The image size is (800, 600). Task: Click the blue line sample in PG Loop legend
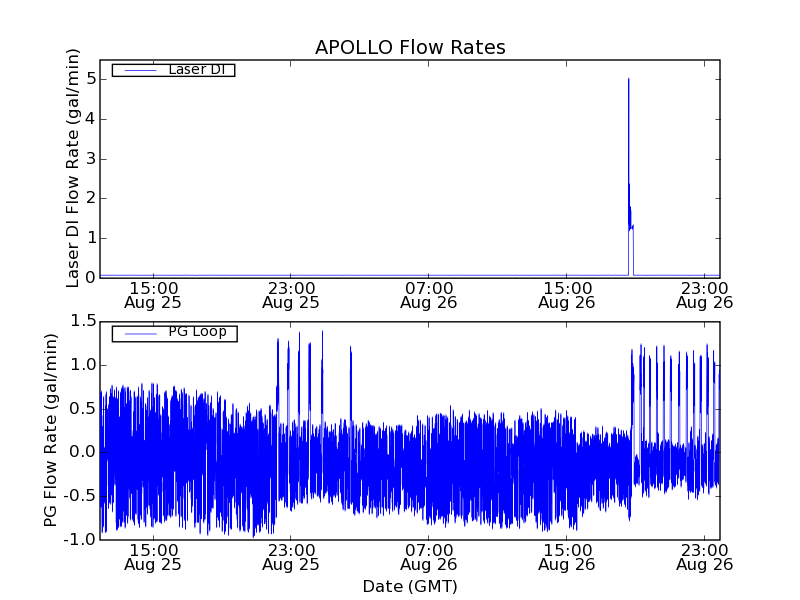(141, 334)
